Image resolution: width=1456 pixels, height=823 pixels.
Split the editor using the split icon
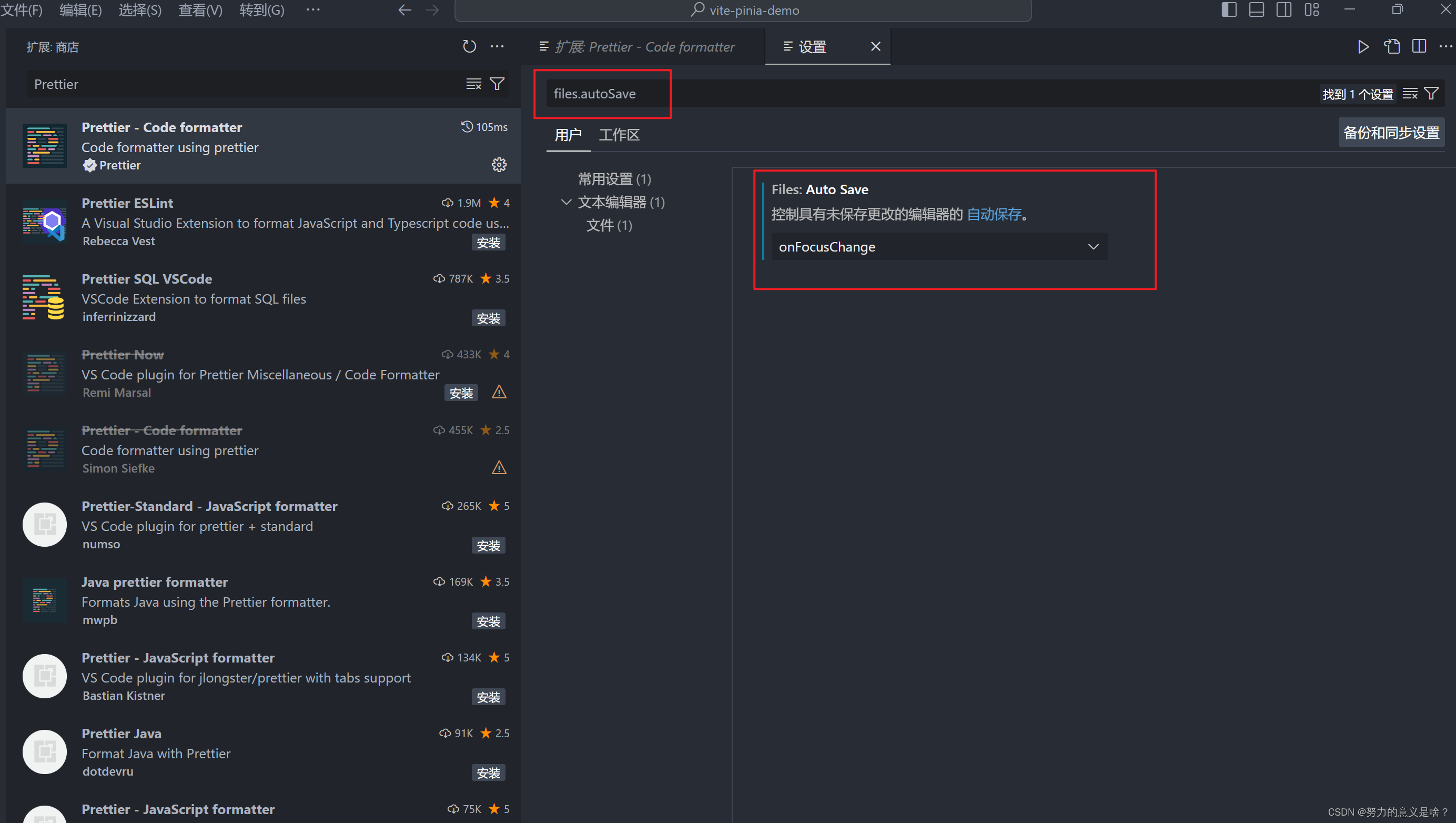[1419, 46]
